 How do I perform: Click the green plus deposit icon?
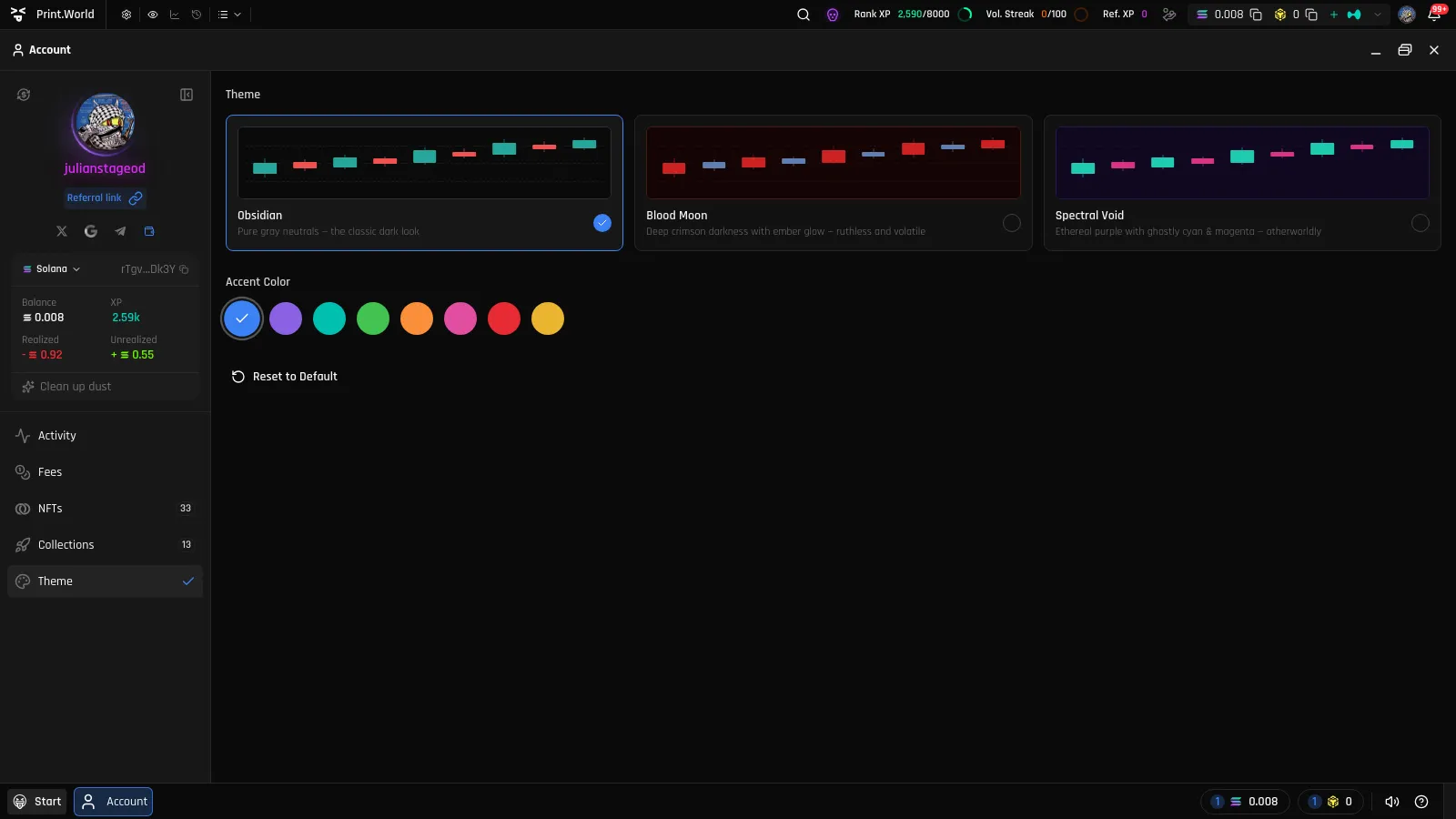click(x=1334, y=15)
